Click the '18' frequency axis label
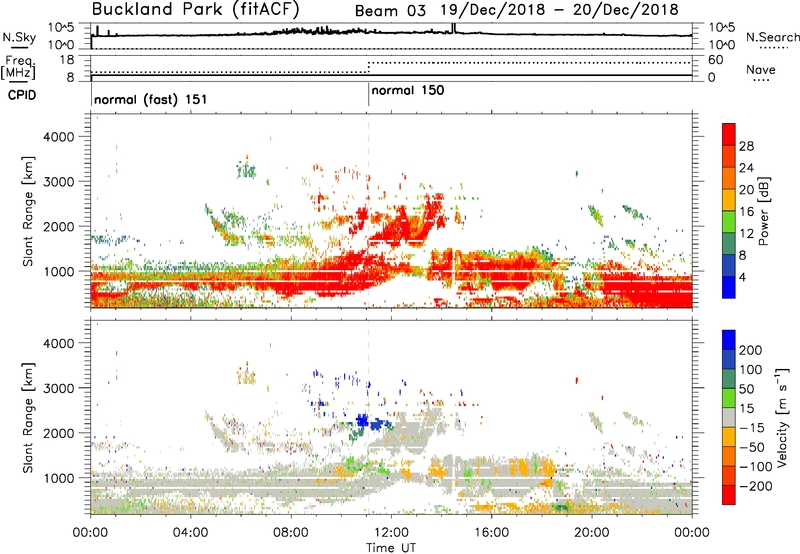Image resolution: width=800 pixels, height=554 pixels. (67, 60)
